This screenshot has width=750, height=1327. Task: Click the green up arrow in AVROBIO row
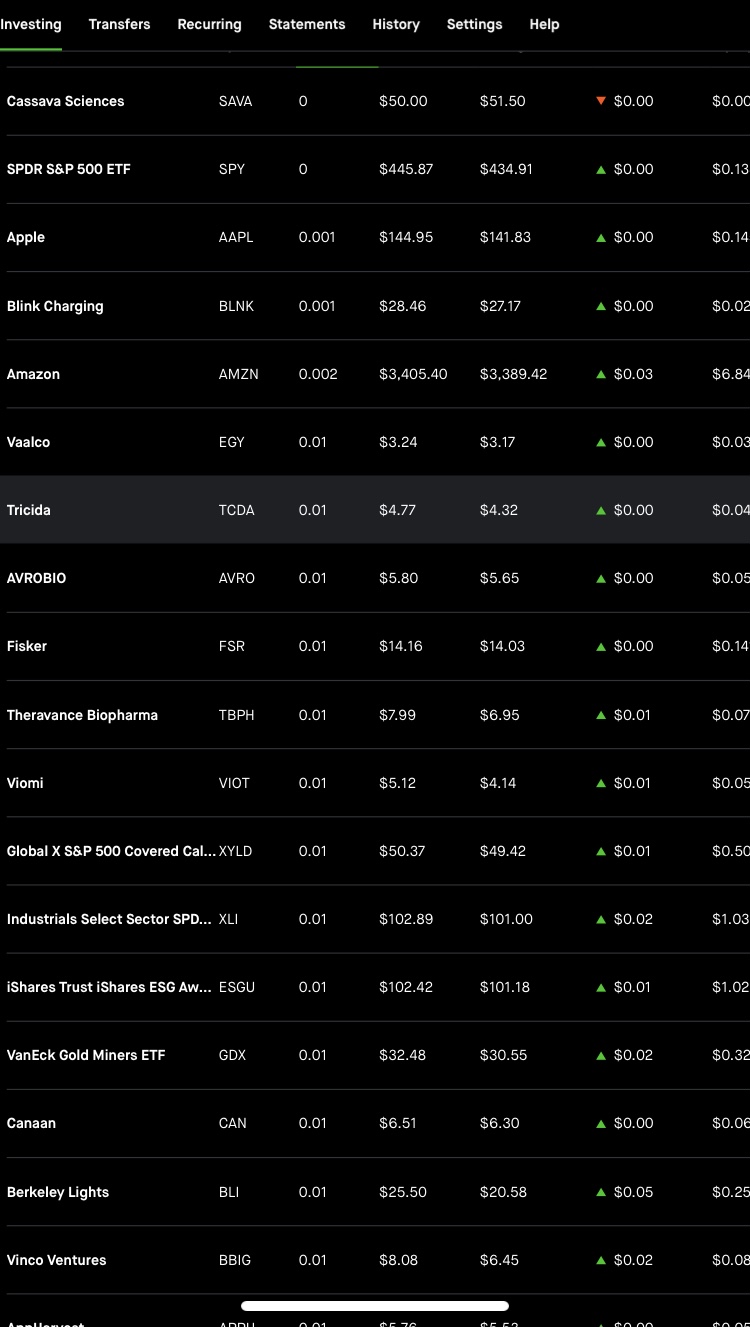click(x=601, y=578)
